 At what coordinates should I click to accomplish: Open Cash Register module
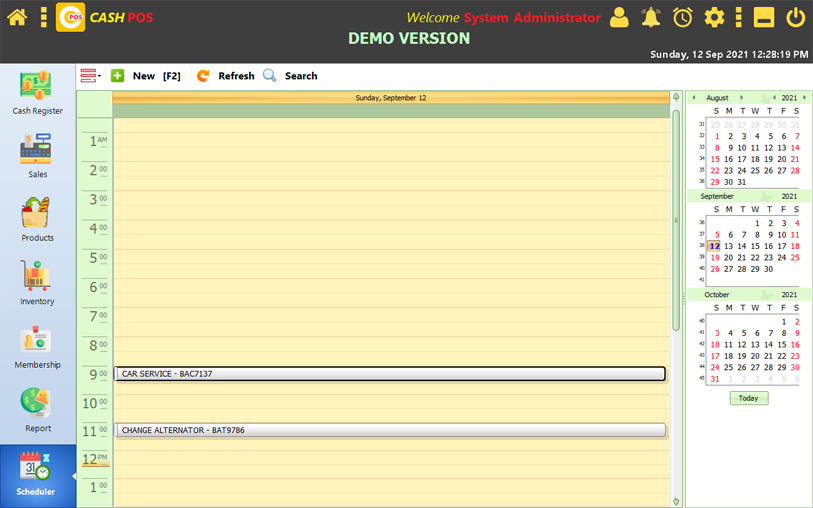[37, 93]
